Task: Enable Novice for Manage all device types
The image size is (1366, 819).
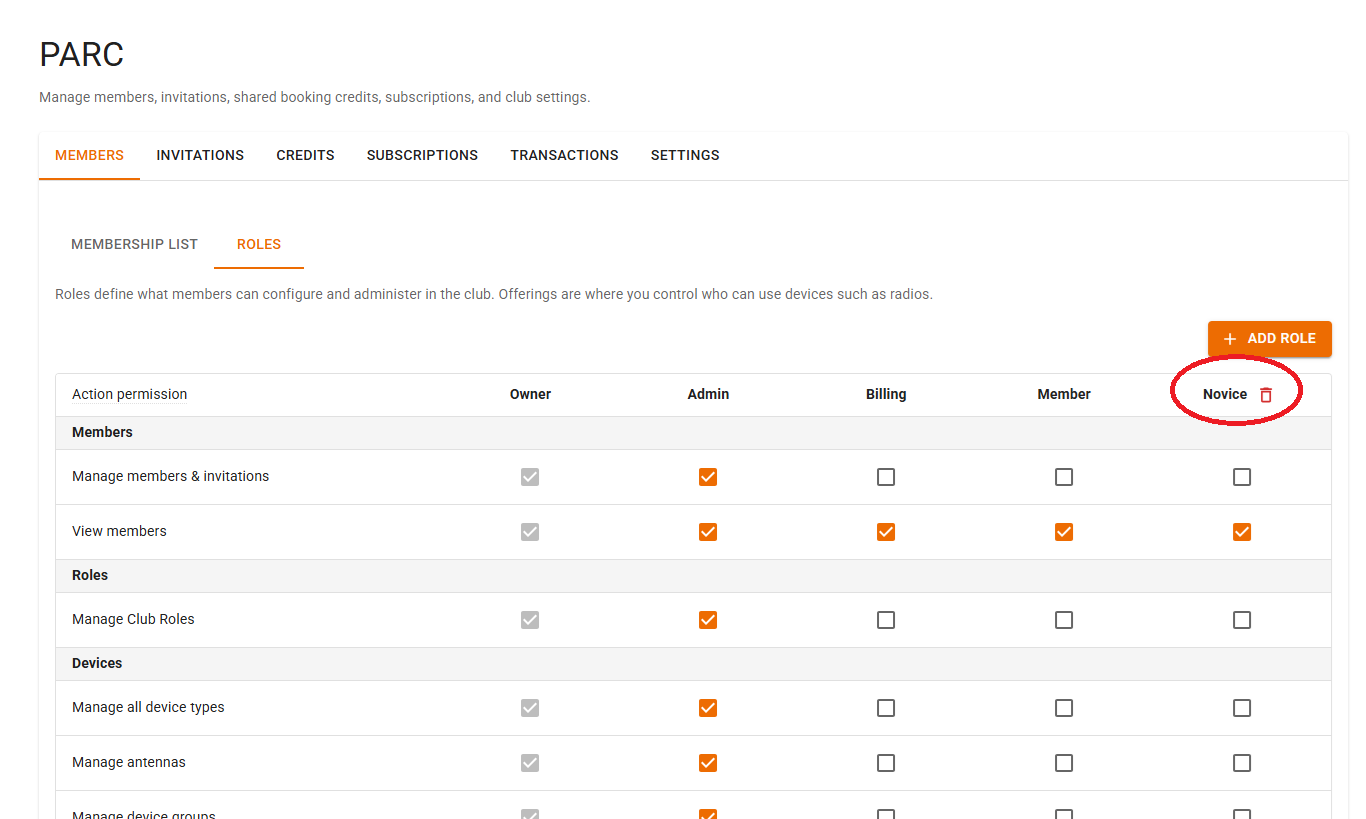Action: pyautogui.click(x=1242, y=708)
